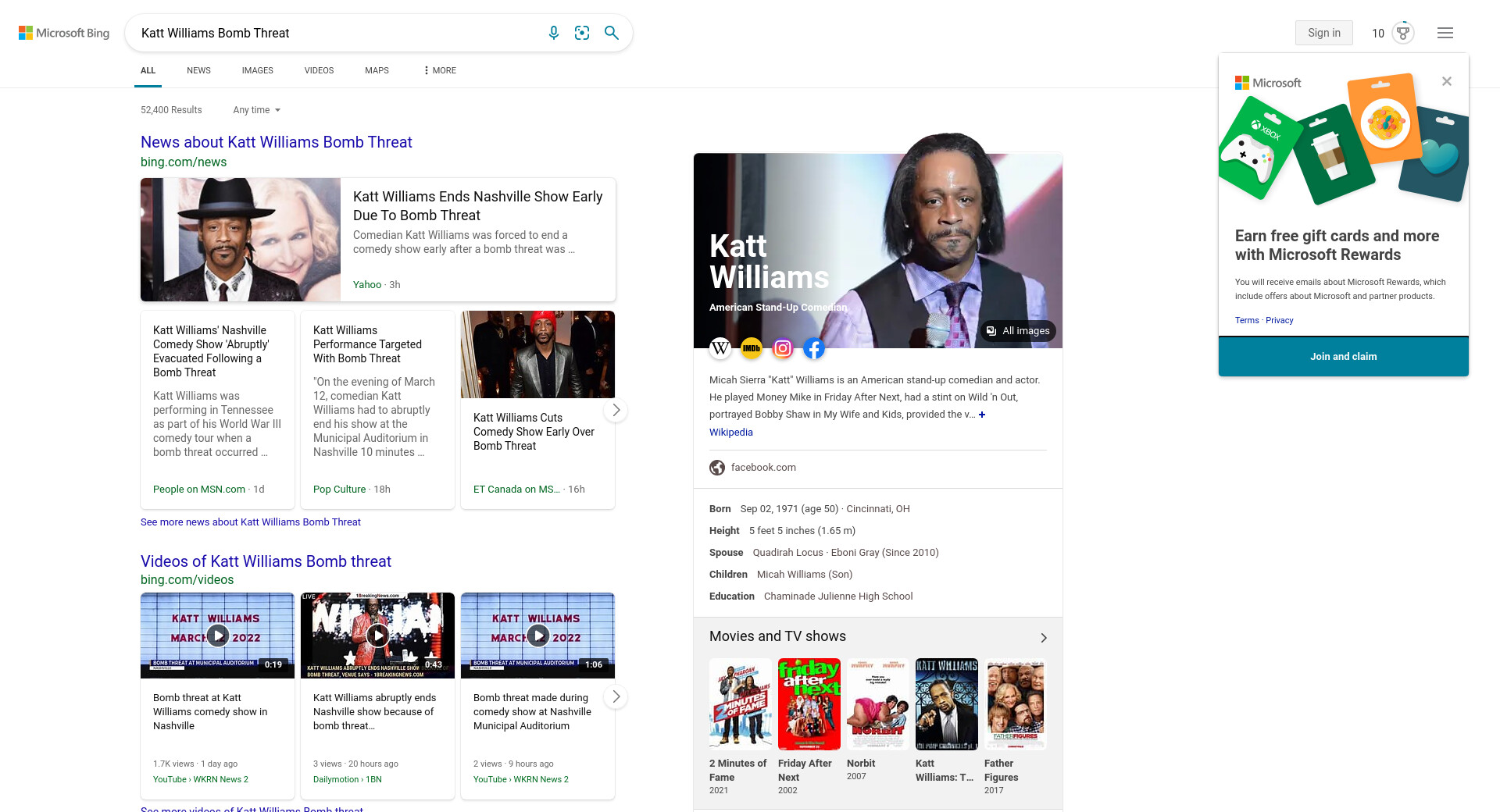Open the Instagram profile icon

pos(783,348)
